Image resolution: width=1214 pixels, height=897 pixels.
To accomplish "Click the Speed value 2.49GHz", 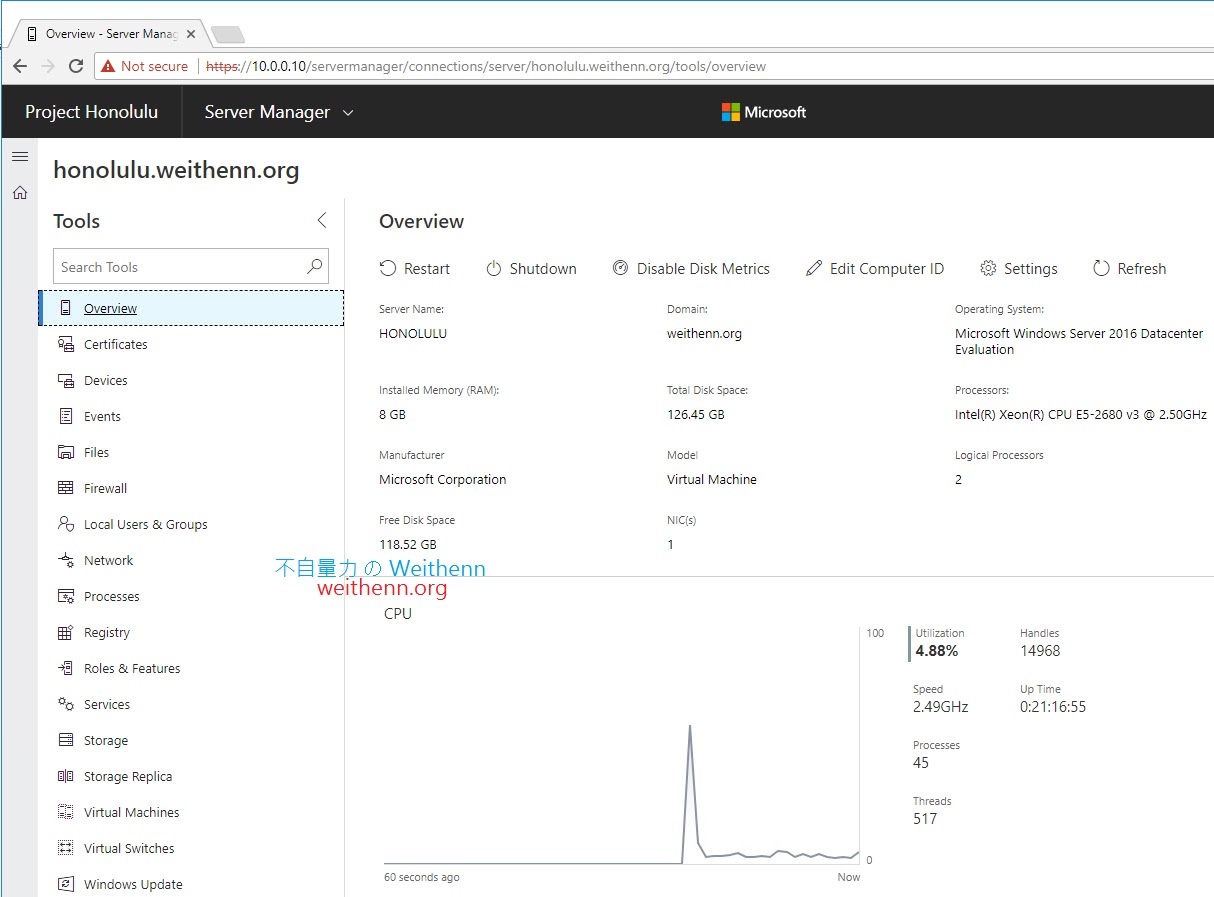I will point(941,707).
